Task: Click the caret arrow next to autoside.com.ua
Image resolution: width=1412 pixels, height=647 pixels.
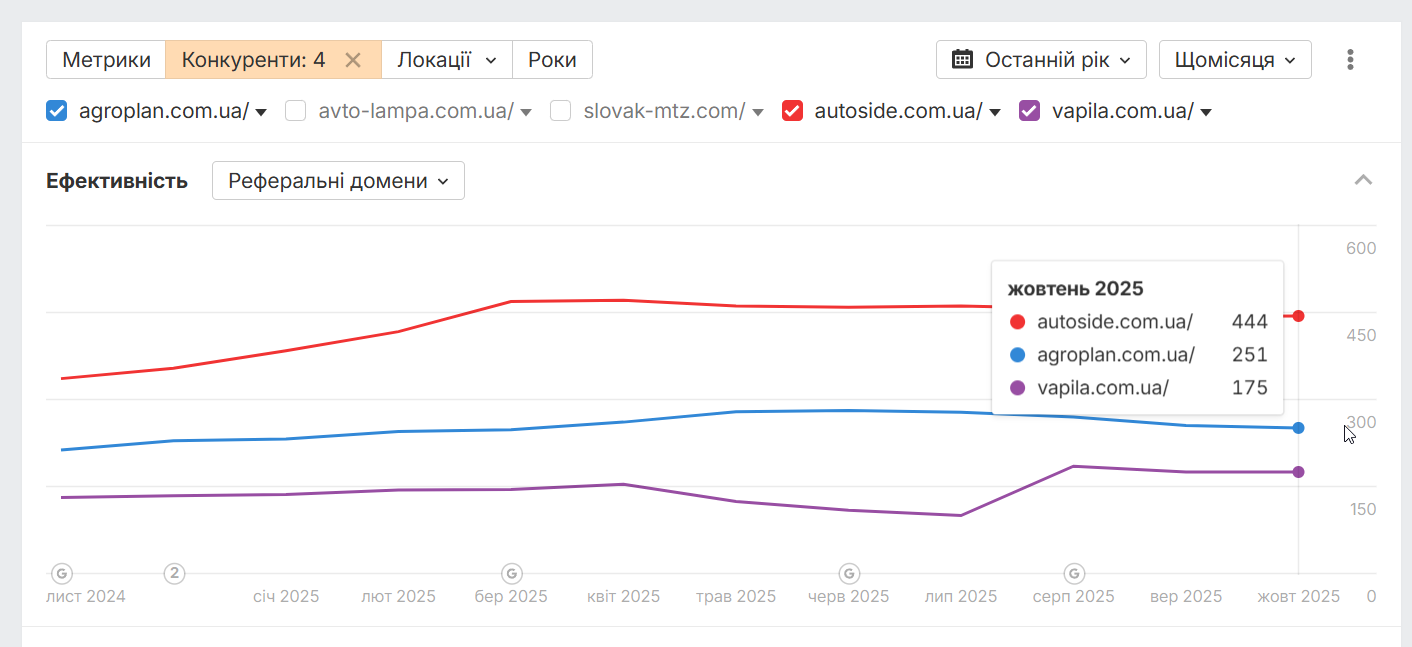Action: [x=995, y=112]
